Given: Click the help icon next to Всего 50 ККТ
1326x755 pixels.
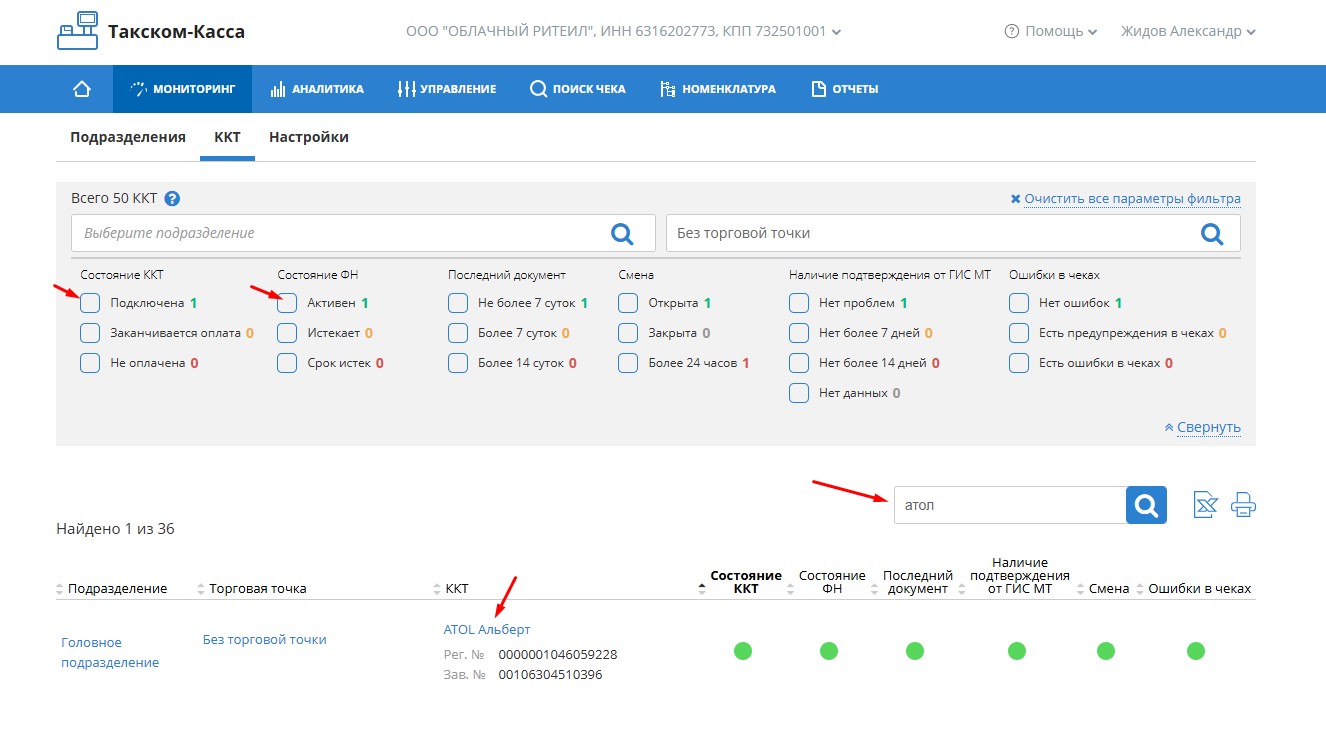Looking at the screenshot, I should [172, 199].
